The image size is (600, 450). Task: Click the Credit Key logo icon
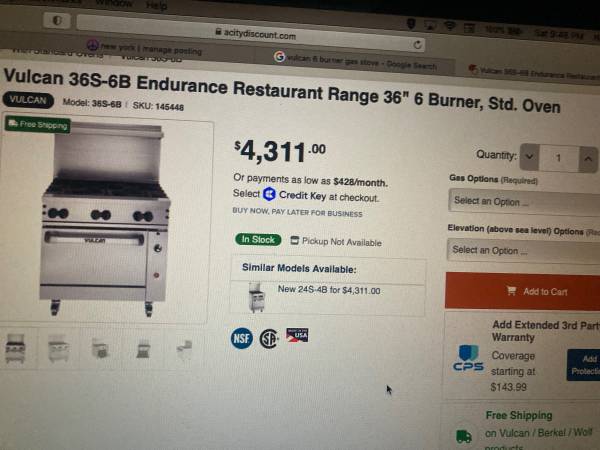(x=269, y=194)
